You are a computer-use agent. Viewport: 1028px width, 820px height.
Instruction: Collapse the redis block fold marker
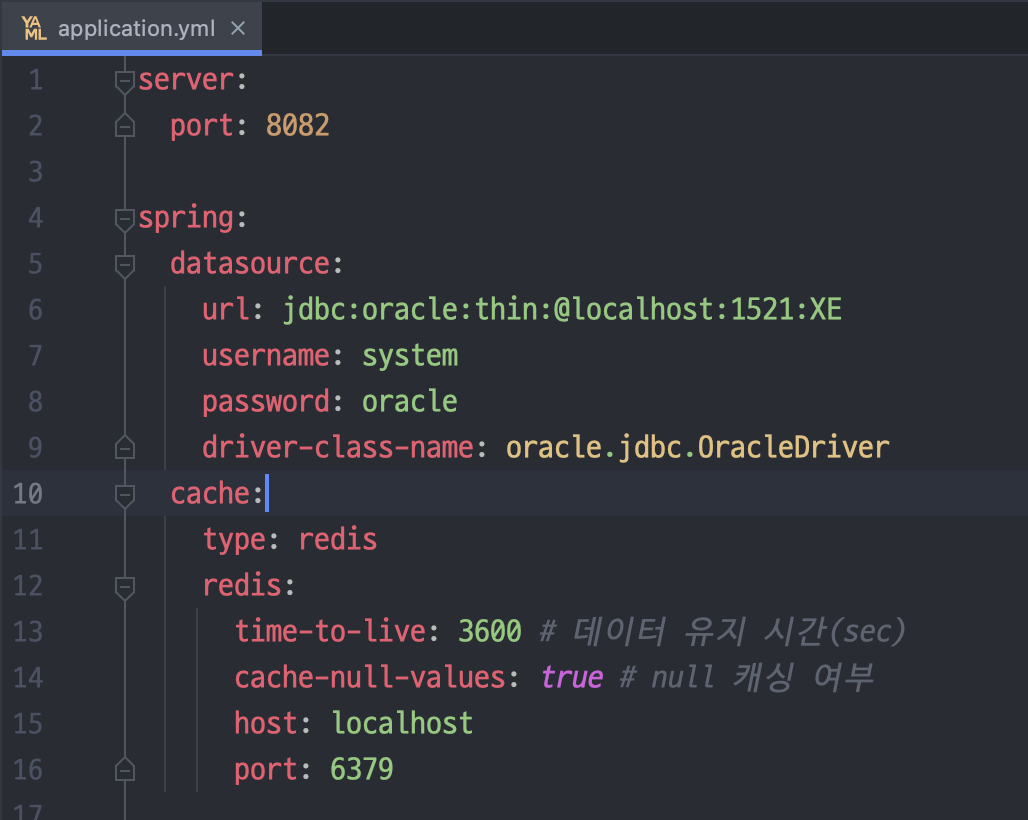click(x=125, y=587)
